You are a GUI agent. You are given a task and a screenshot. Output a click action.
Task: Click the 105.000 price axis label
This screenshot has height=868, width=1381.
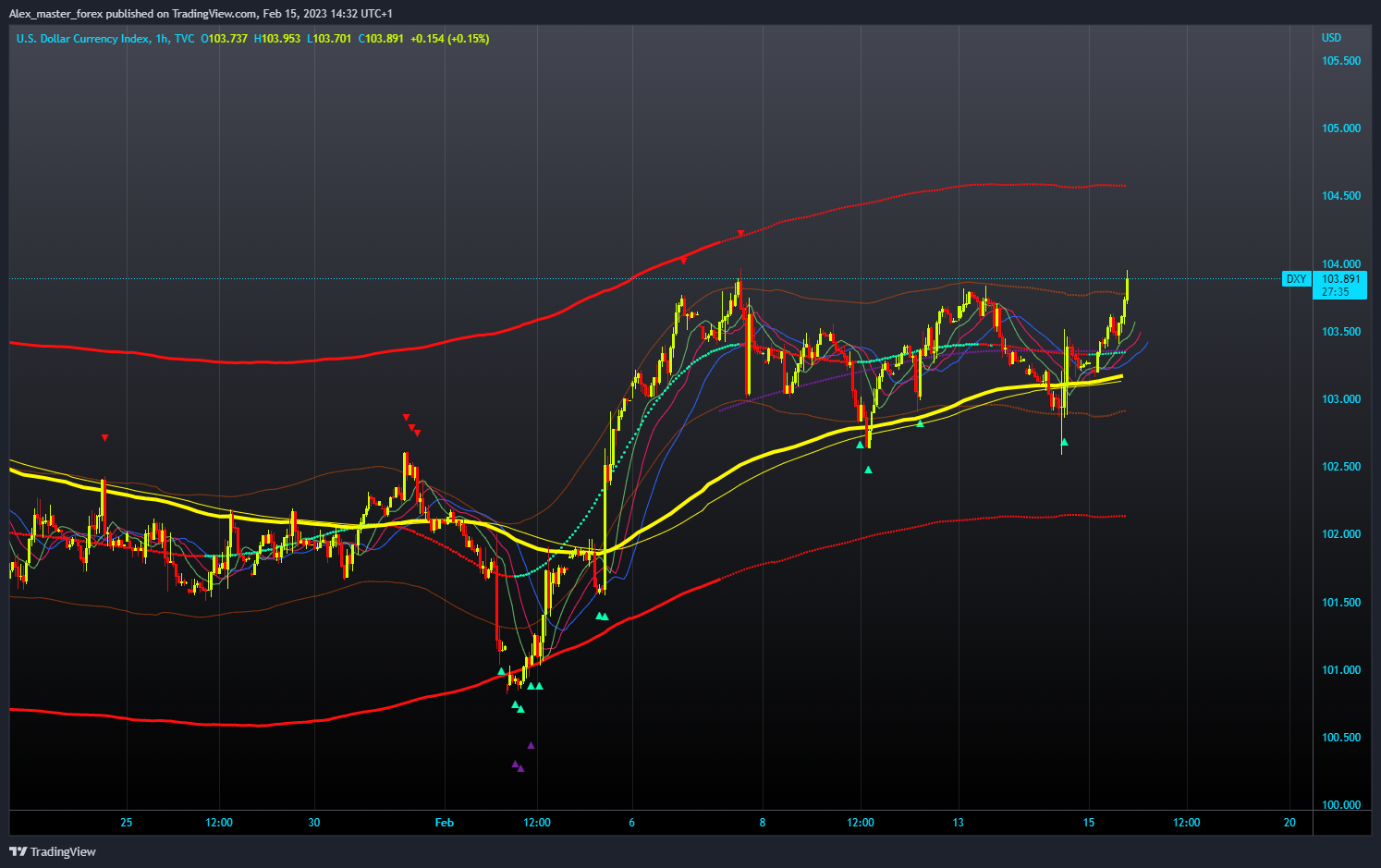click(1341, 128)
